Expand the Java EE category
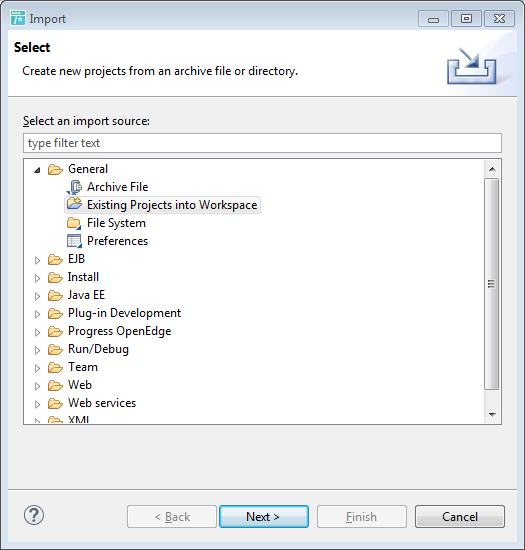The image size is (525, 550). [x=37, y=296]
